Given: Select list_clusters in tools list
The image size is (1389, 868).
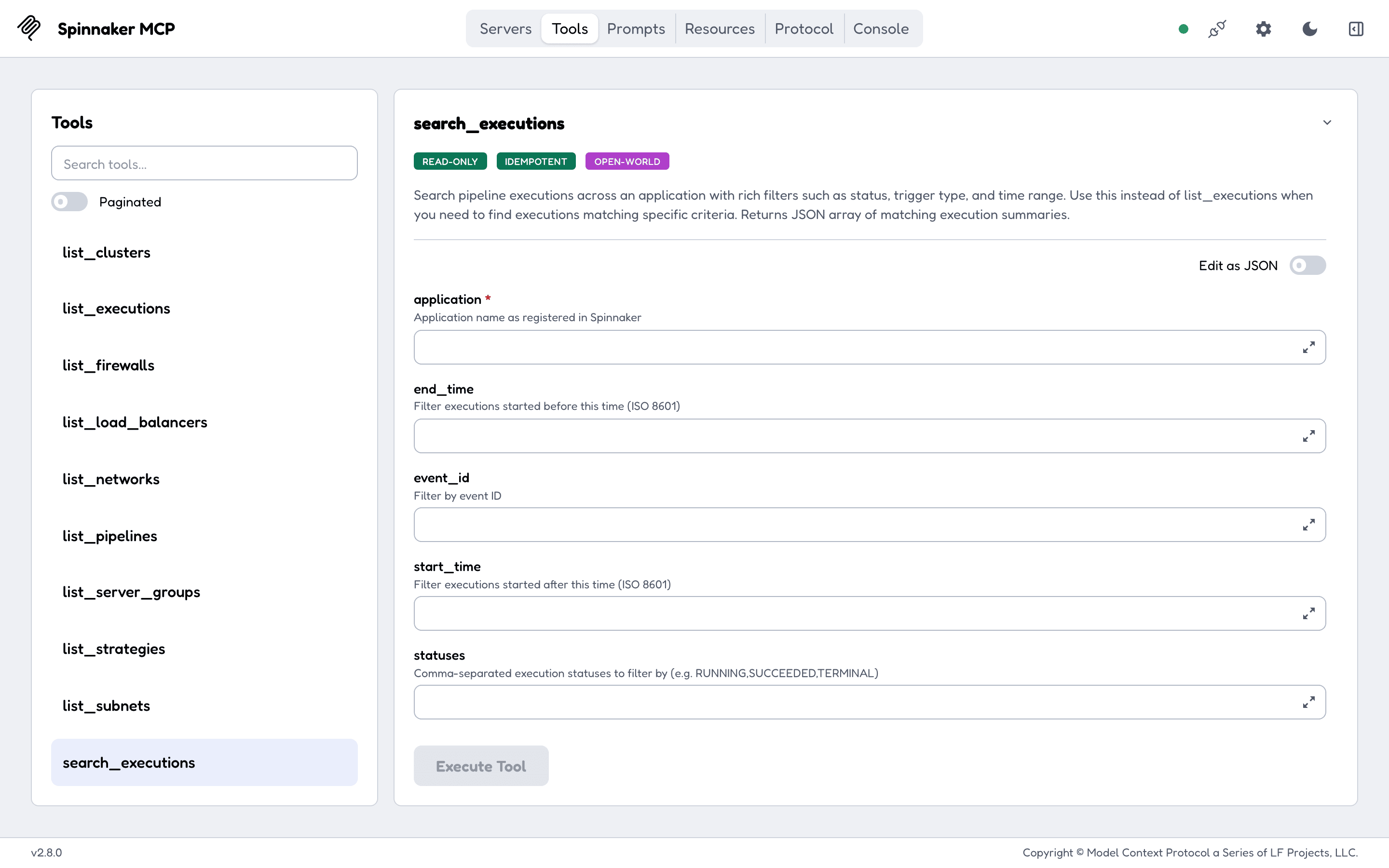Looking at the screenshot, I should [204, 253].
